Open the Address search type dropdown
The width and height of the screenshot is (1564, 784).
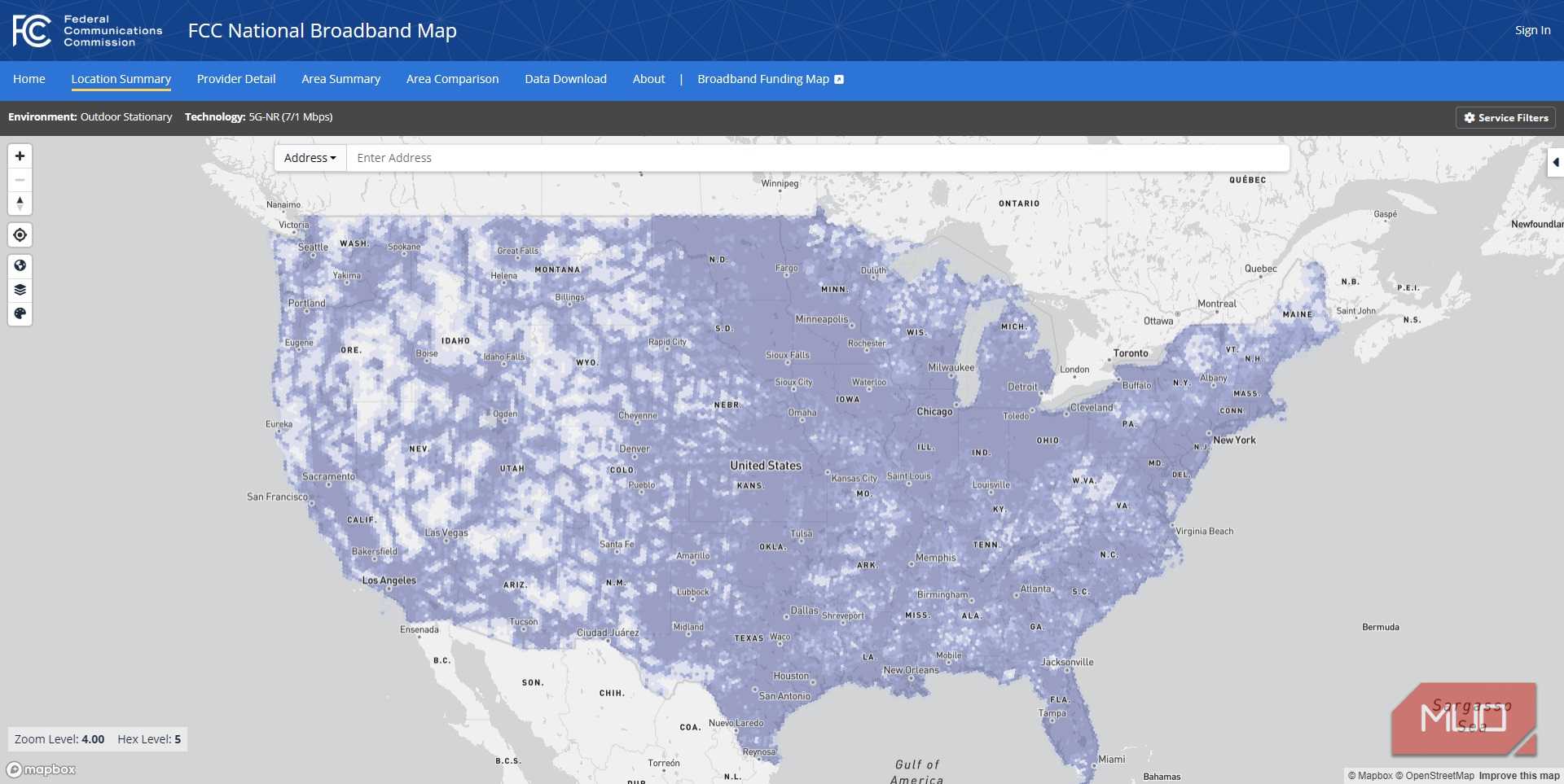pyautogui.click(x=310, y=158)
